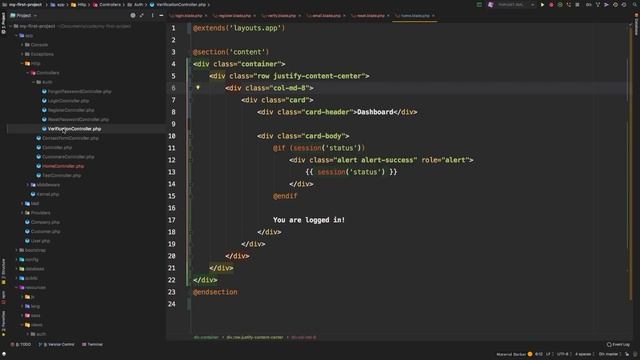Stop the running process (square icon)
Screen dimensions: 640x360
click(x=577, y=4)
